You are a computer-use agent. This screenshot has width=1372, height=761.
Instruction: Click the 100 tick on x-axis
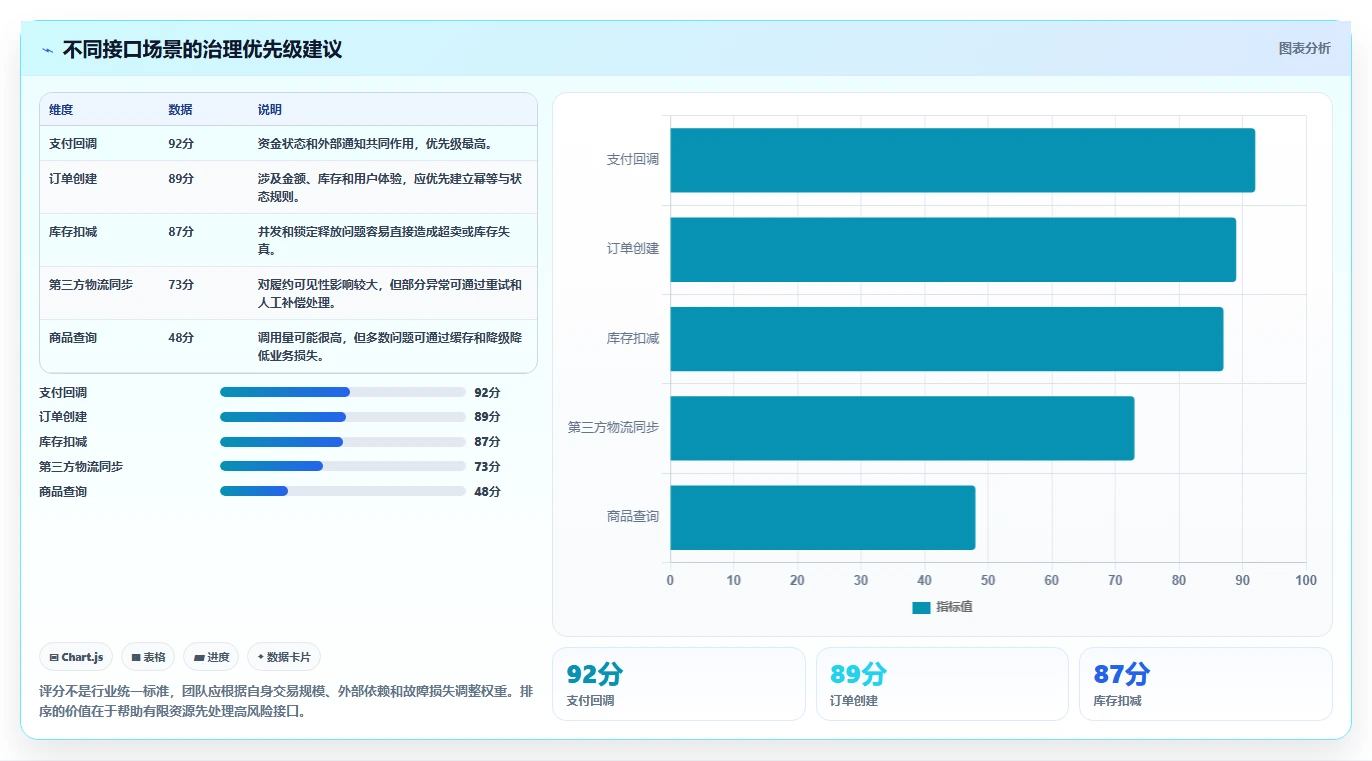tap(1306, 581)
